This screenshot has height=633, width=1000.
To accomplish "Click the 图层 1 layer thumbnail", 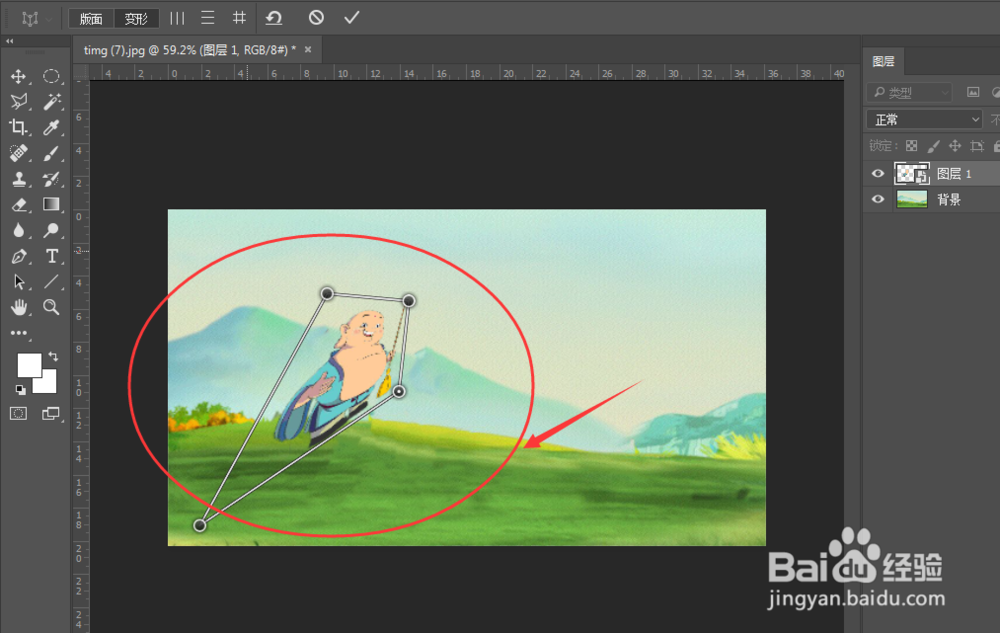I will tap(911, 173).
